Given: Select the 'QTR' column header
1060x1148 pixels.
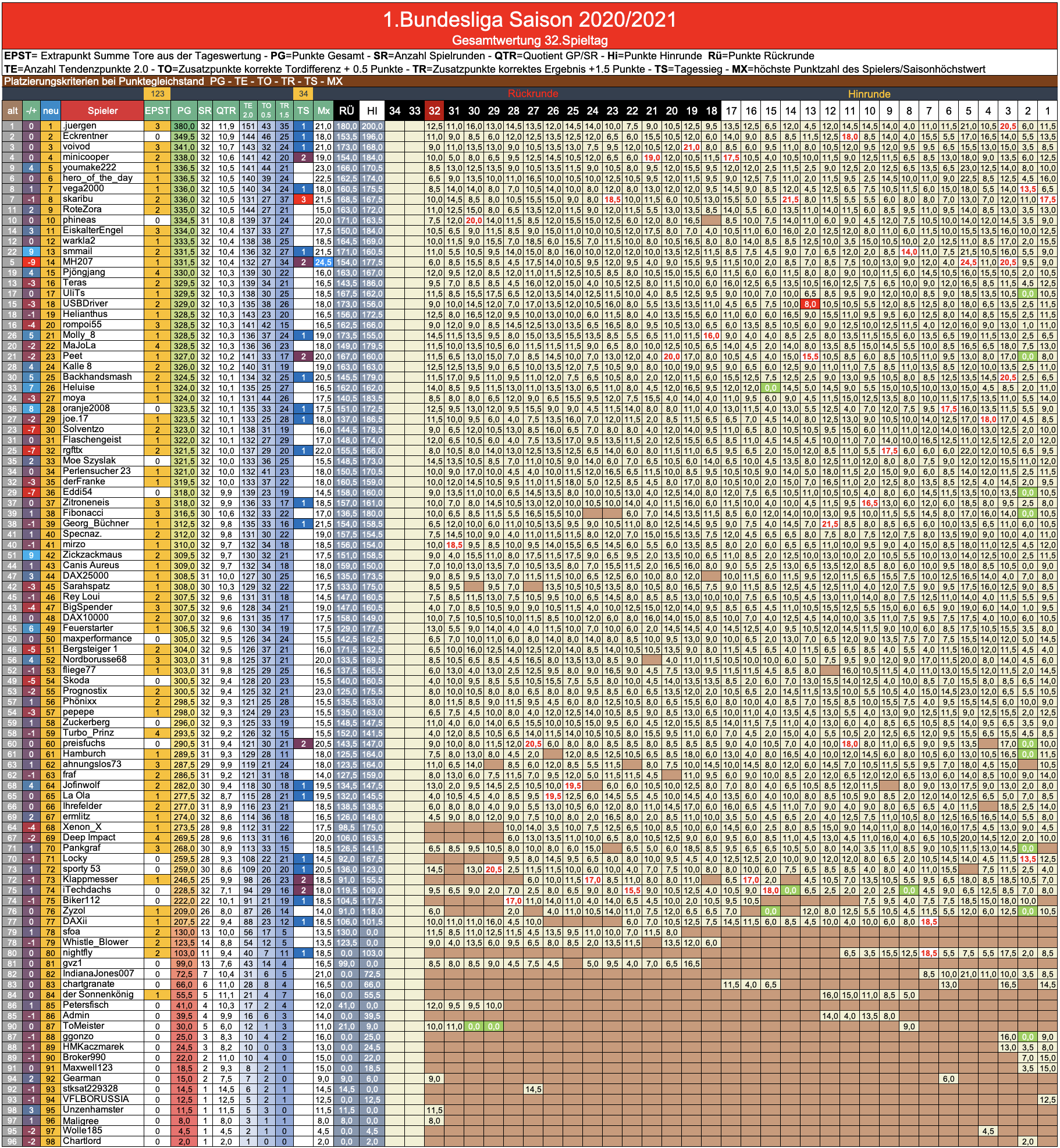Looking at the screenshot, I should [226, 110].
